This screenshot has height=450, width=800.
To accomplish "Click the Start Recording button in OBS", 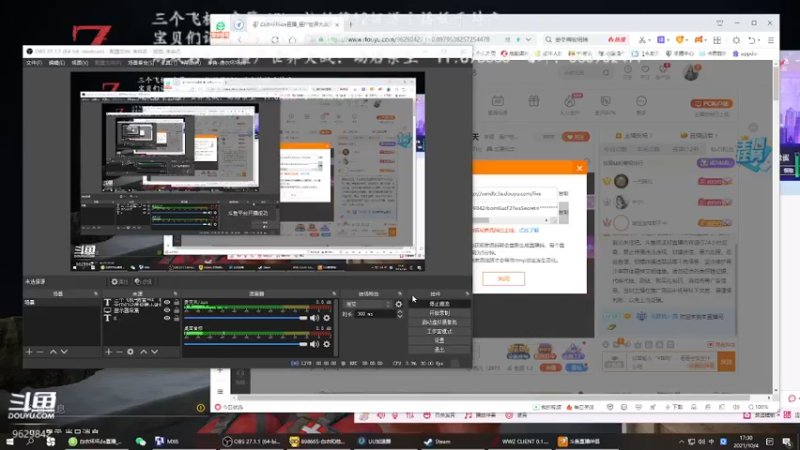I will 439,313.
